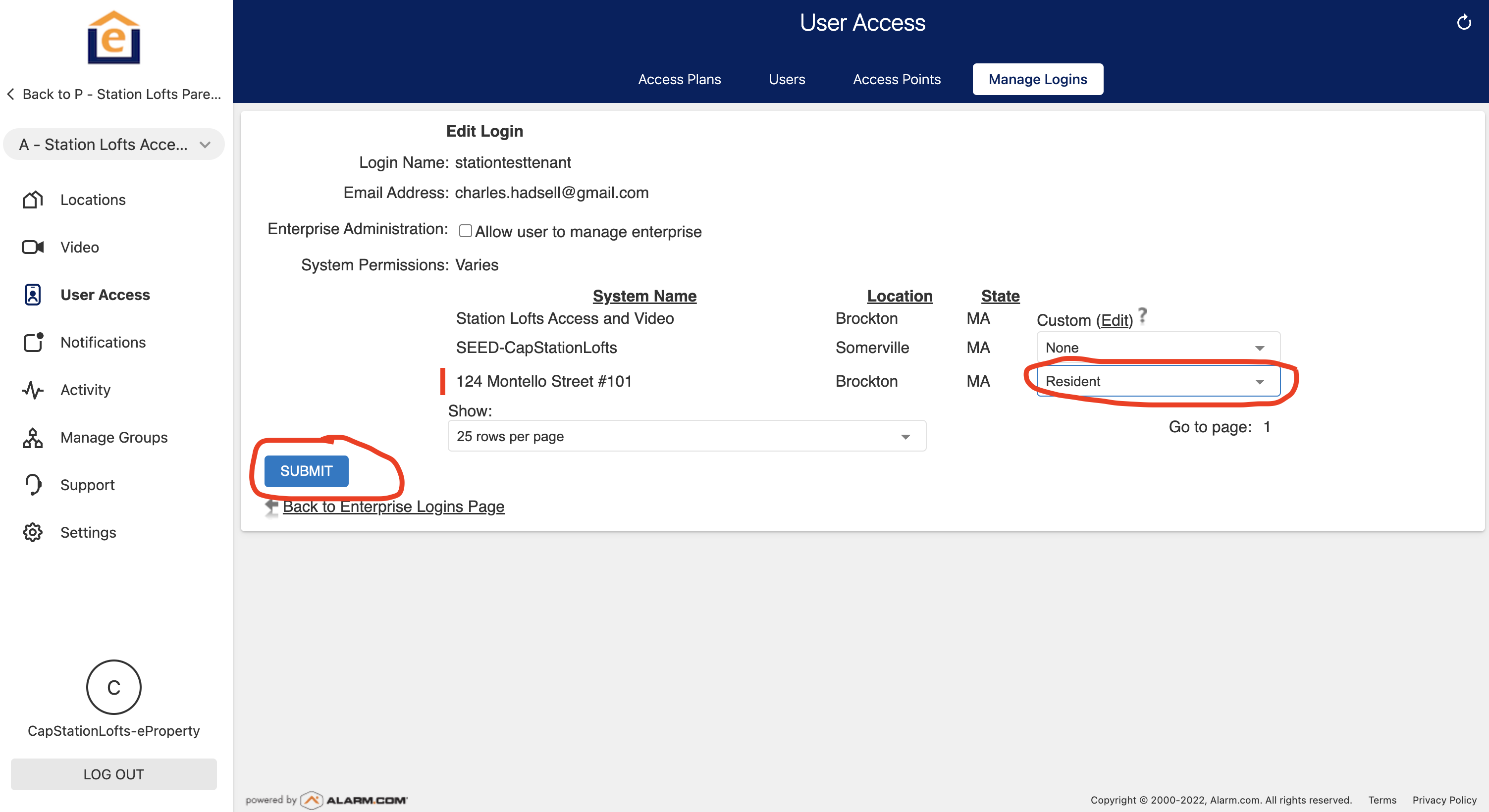Switch to the Access Points tab

pyautogui.click(x=897, y=79)
